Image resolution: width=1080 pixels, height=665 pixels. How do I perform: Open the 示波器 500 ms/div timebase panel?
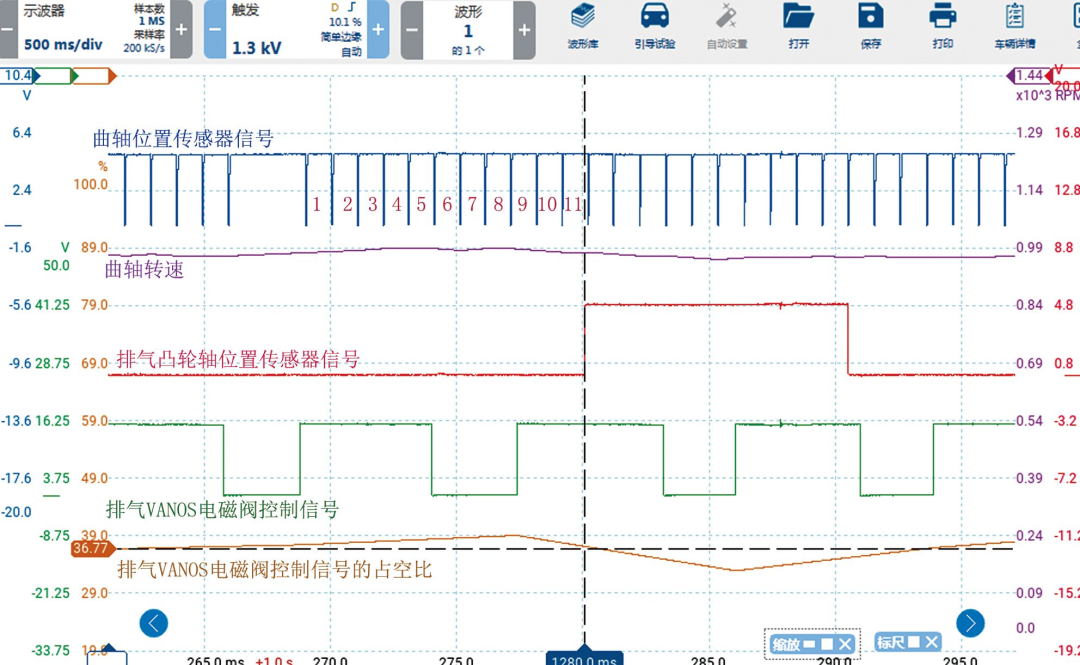click(x=94, y=30)
